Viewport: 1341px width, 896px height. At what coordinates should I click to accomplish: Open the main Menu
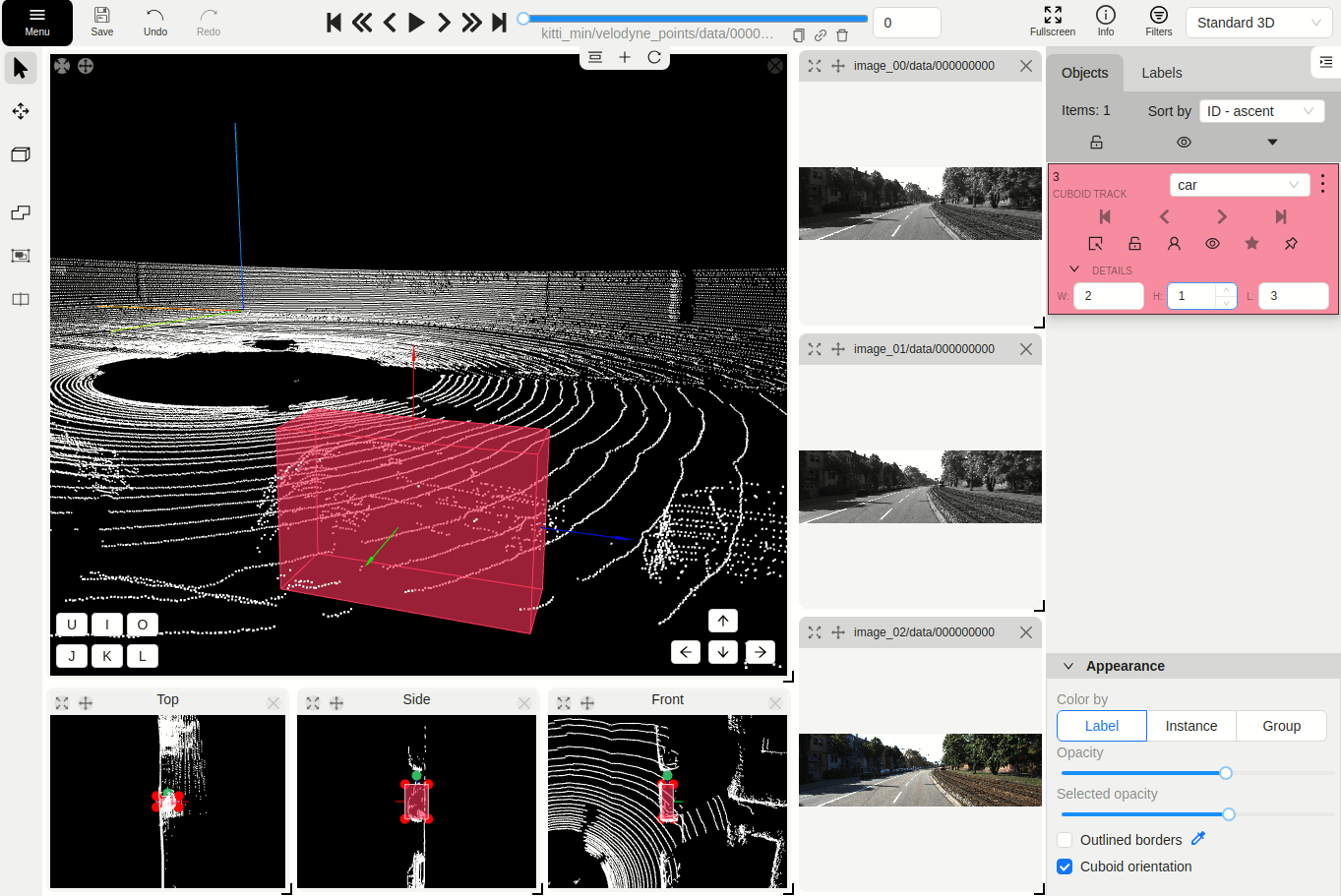pyautogui.click(x=37, y=22)
